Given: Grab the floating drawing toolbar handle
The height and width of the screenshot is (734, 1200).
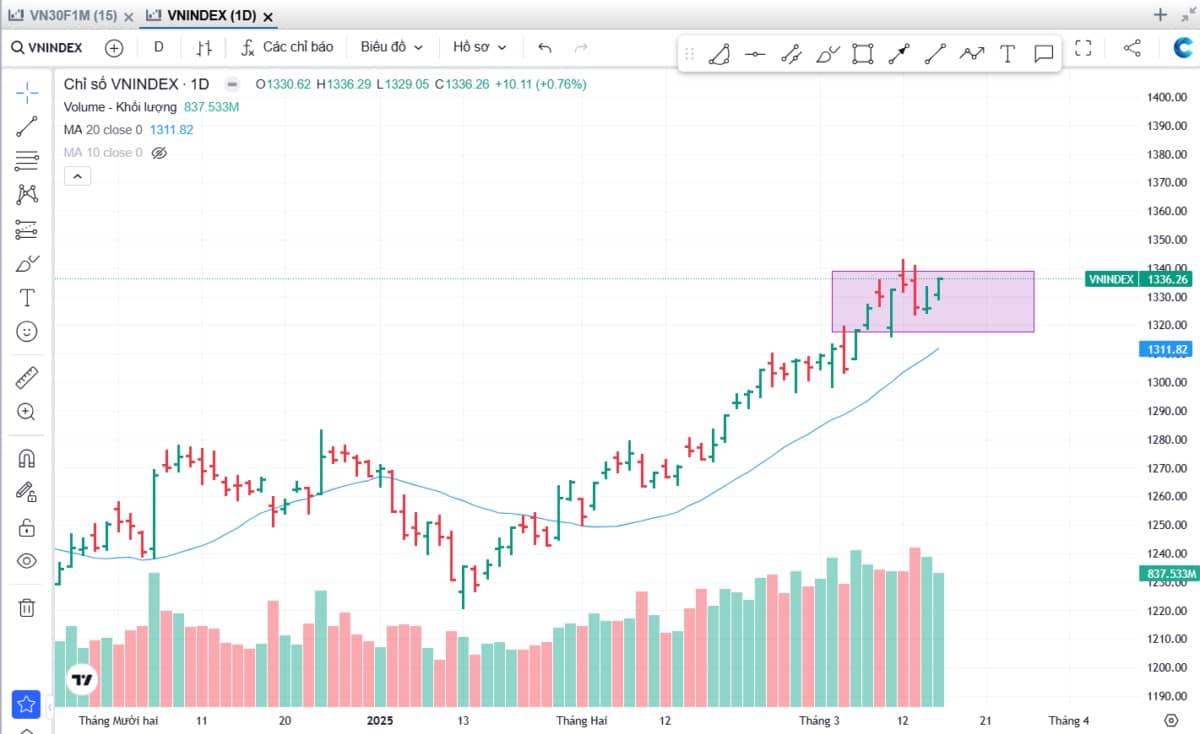Looking at the screenshot, I should 689,54.
